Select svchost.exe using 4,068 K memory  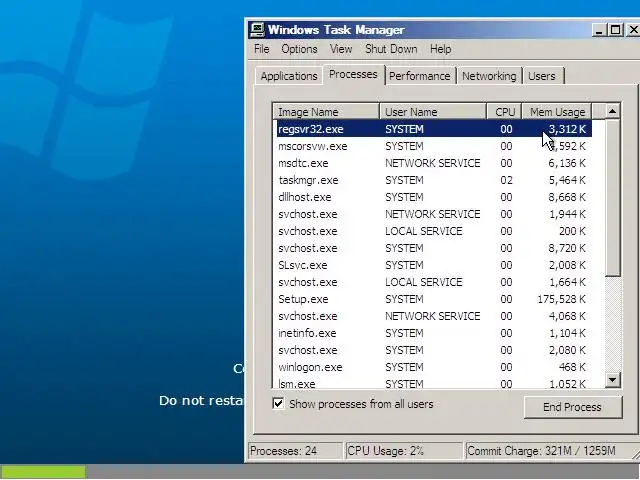[434, 316]
